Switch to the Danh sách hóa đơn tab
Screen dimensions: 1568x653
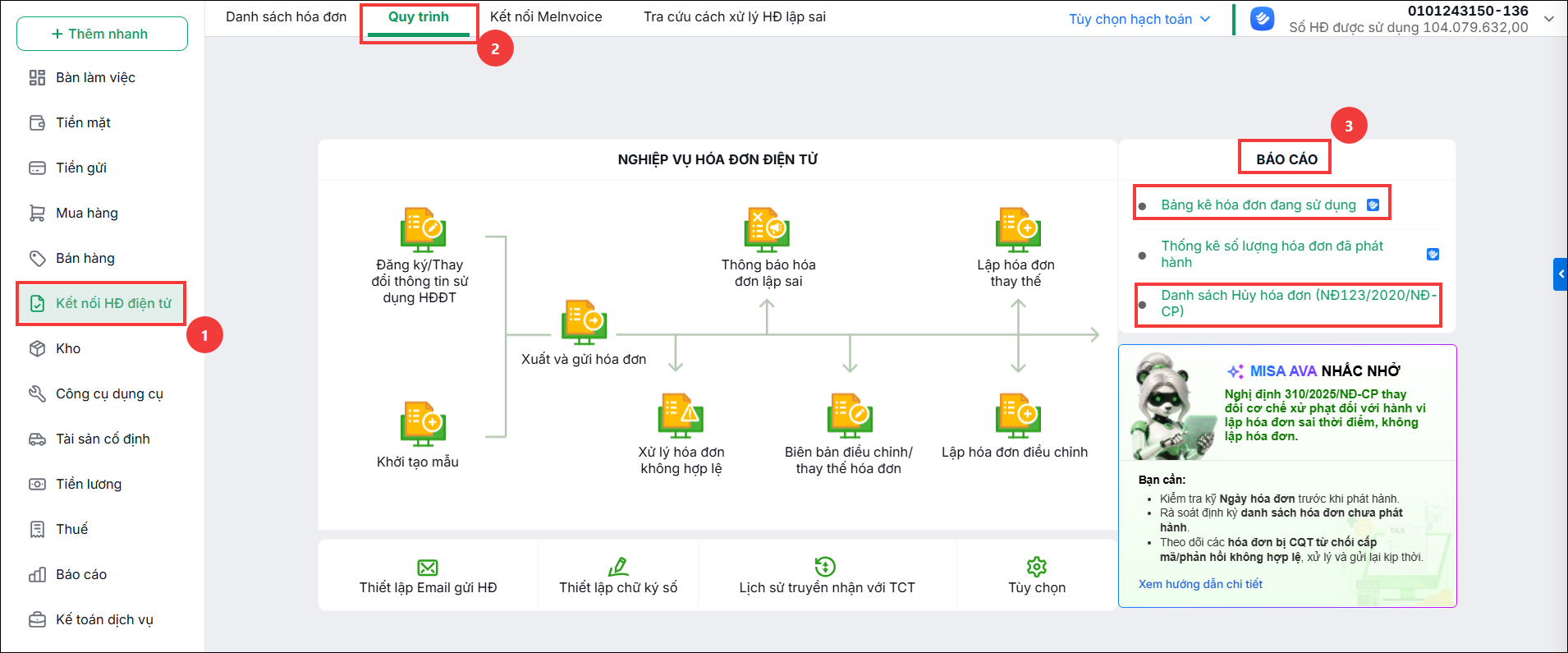[x=286, y=16]
